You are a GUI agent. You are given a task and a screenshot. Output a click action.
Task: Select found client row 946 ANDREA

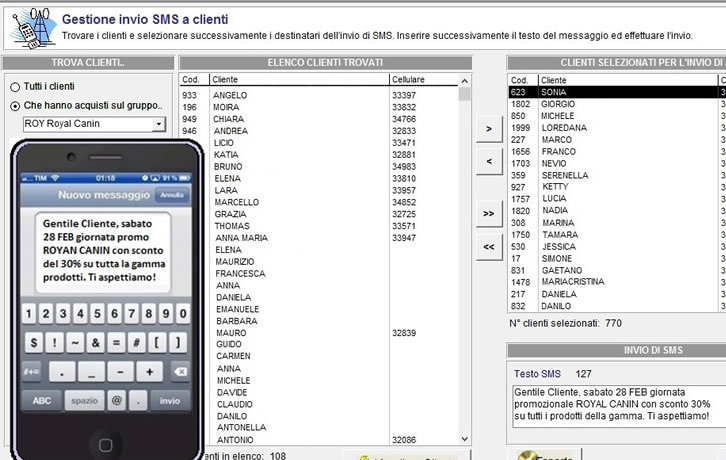319,131
